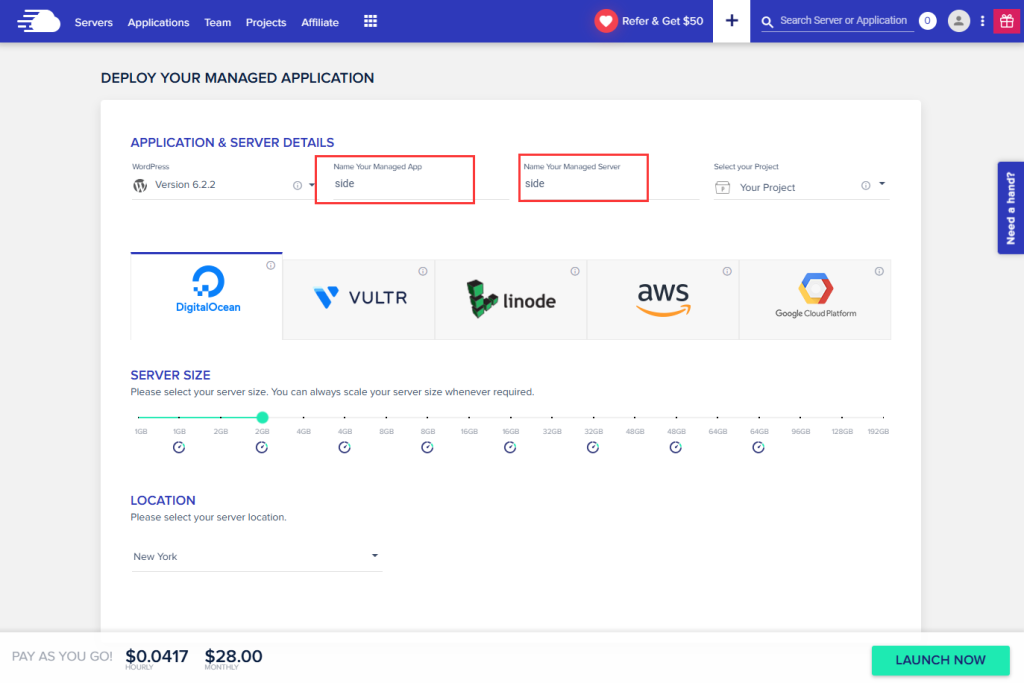Open the Need a hand? side tab
Viewport: 1024px width, 683px height.
click(1010, 208)
